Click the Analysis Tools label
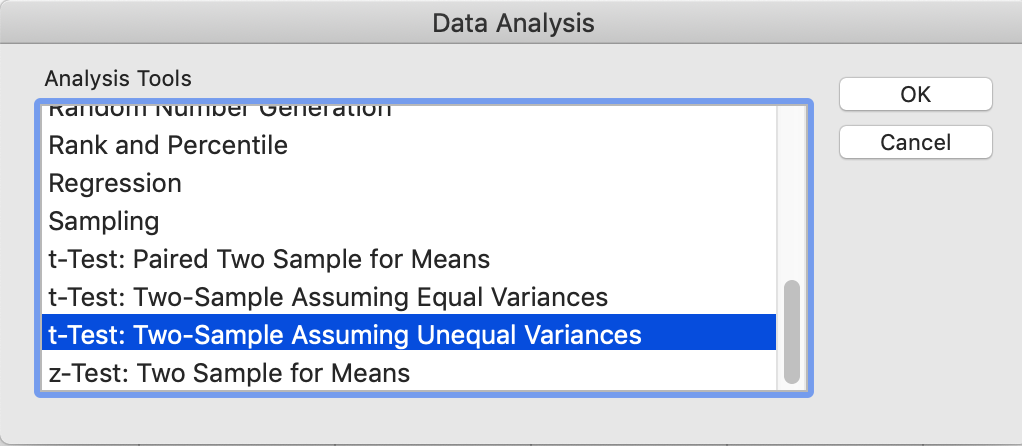Screen dimensions: 1022x446 pos(118,78)
